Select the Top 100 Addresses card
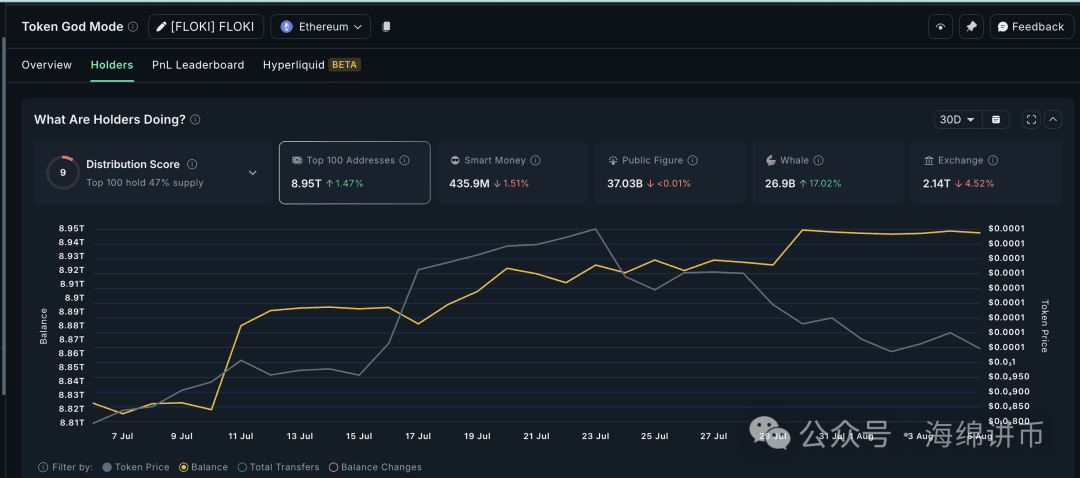This screenshot has height=478, width=1080. coord(355,172)
